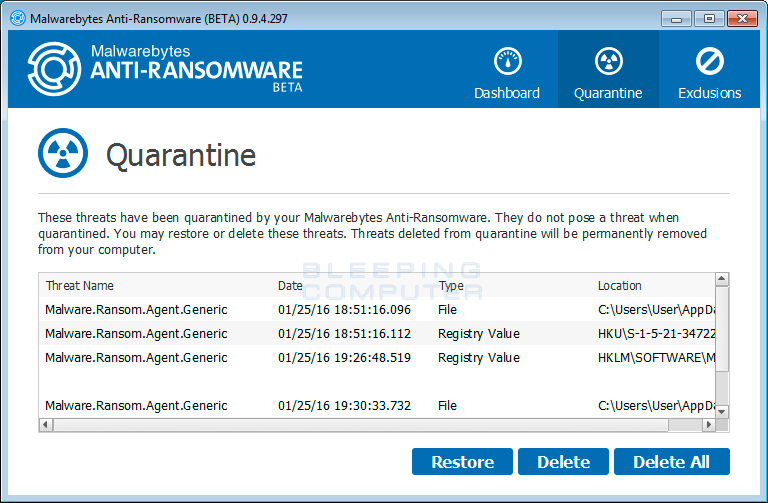Click the Location column header
Screen dimensions: 768x503
[x=620, y=286]
